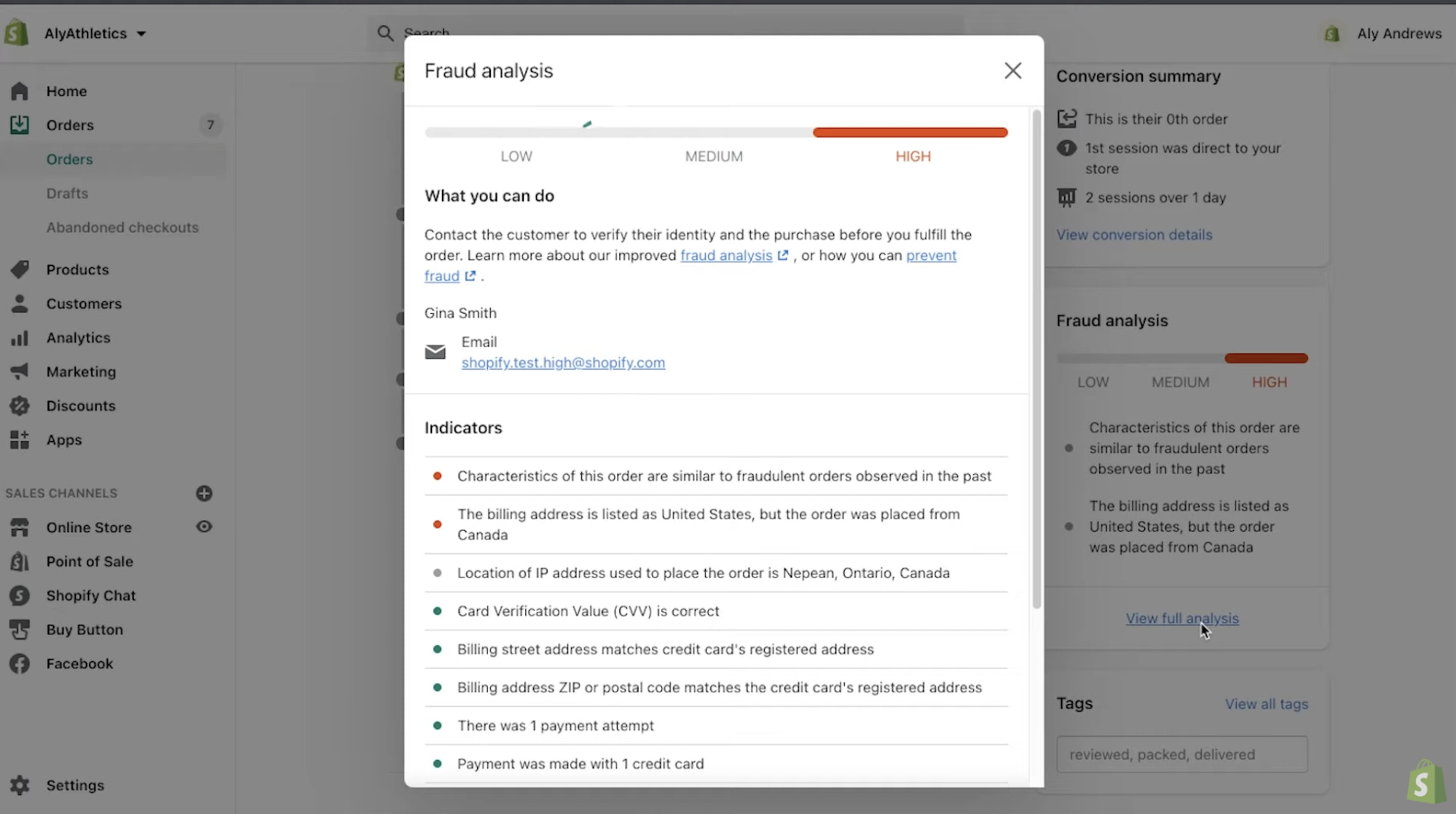Click the Discounts badge icon
The image size is (1456, 814).
click(x=20, y=406)
